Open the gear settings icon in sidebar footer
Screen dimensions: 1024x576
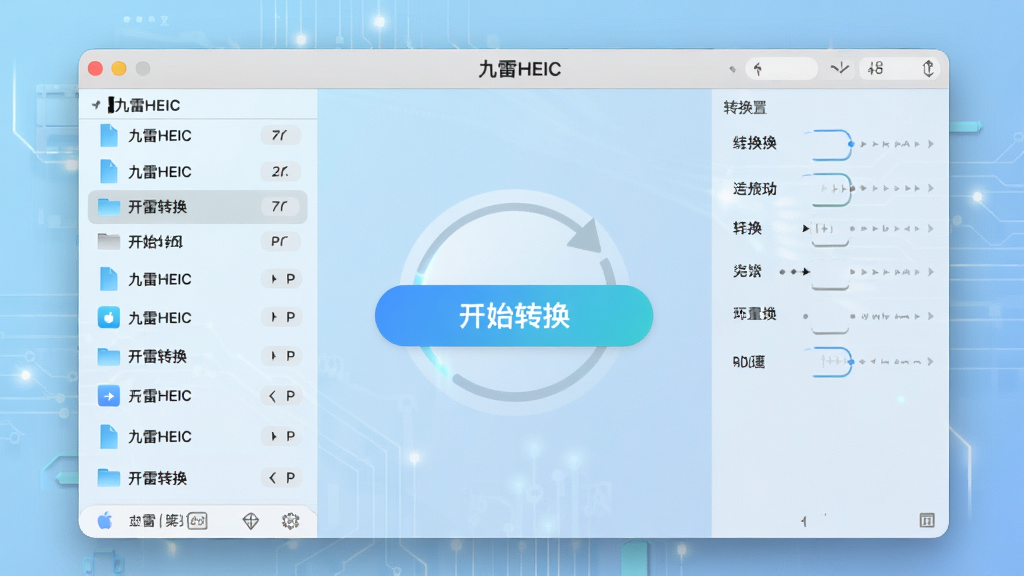point(290,520)
